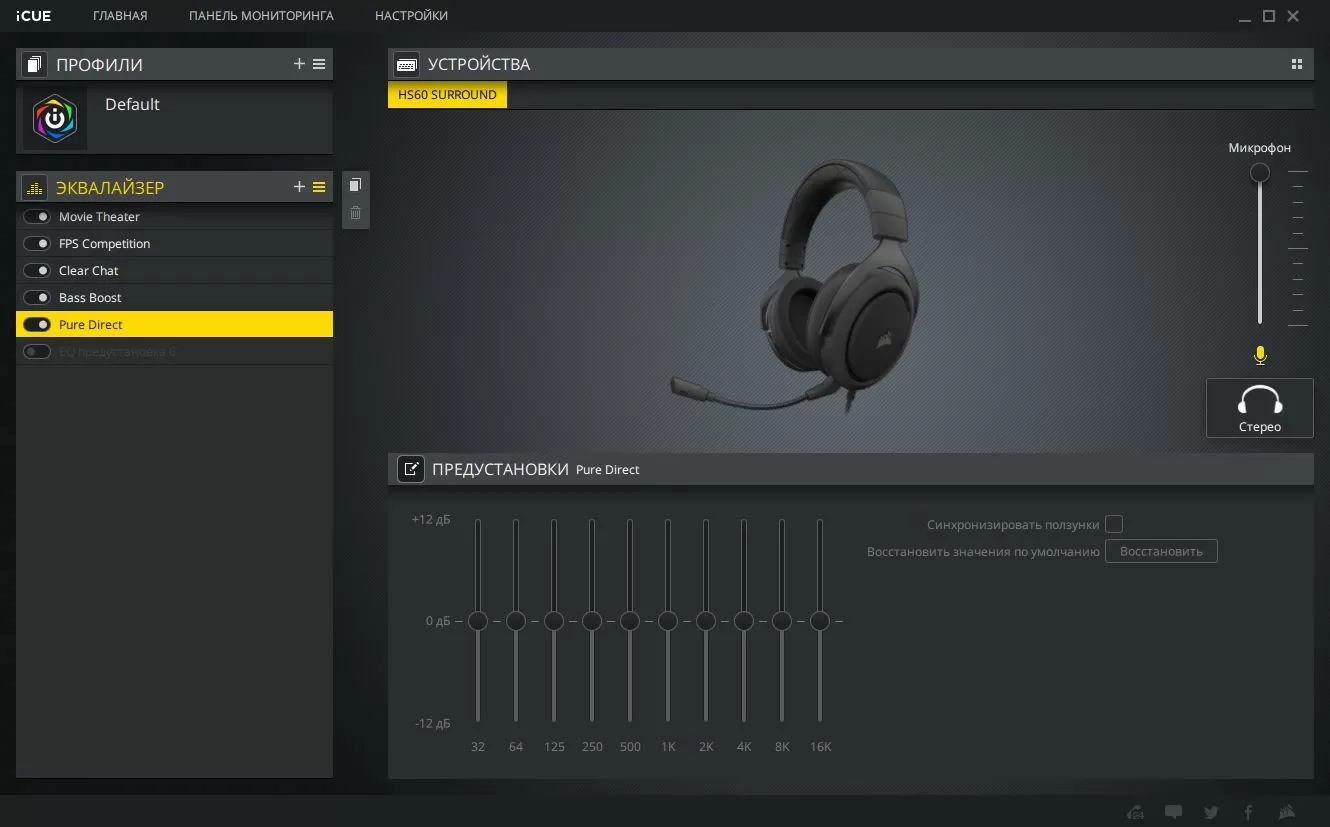This screenshot has height=827, width=1330.
Task: Click the 500 Hz equalizer slider knob
Action: 630,621
